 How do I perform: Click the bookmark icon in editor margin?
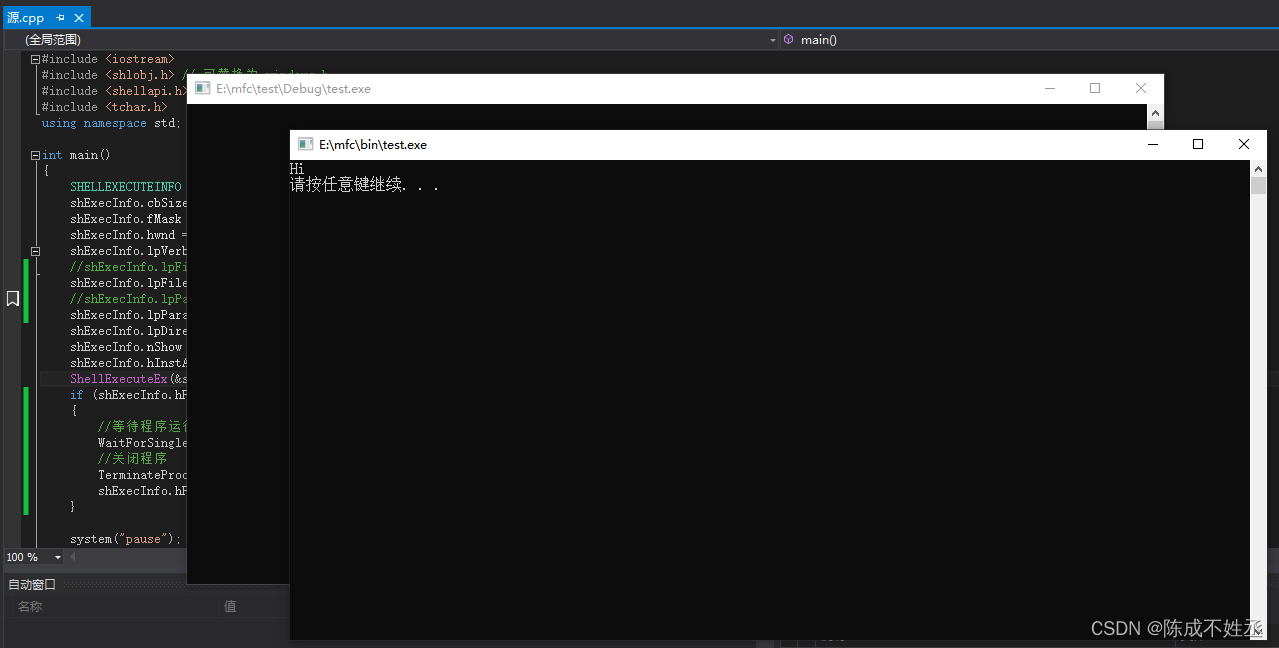(x=13, y=298)
